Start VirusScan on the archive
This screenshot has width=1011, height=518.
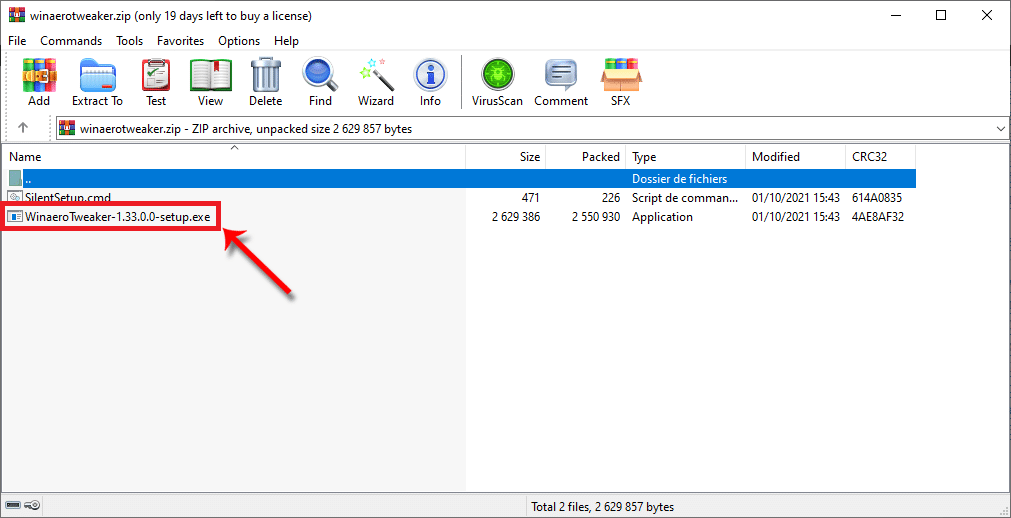click(x=497, y=83)
